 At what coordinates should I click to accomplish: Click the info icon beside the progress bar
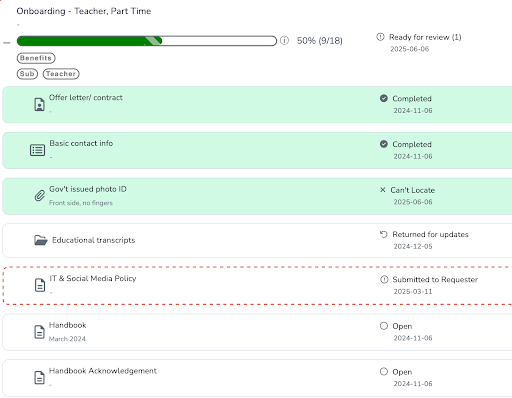284,41
